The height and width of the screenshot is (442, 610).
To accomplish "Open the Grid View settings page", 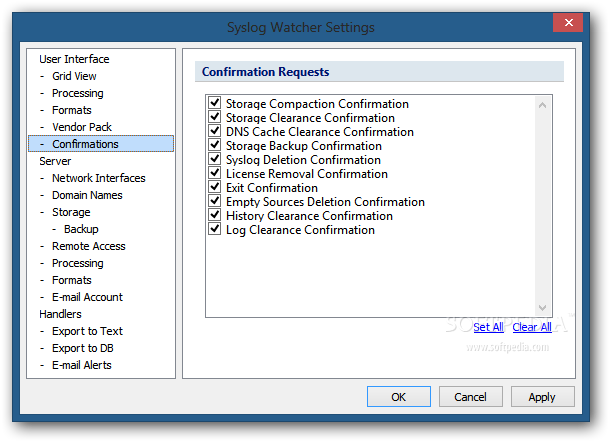I will pyautogui.click(x=74, y=76).
